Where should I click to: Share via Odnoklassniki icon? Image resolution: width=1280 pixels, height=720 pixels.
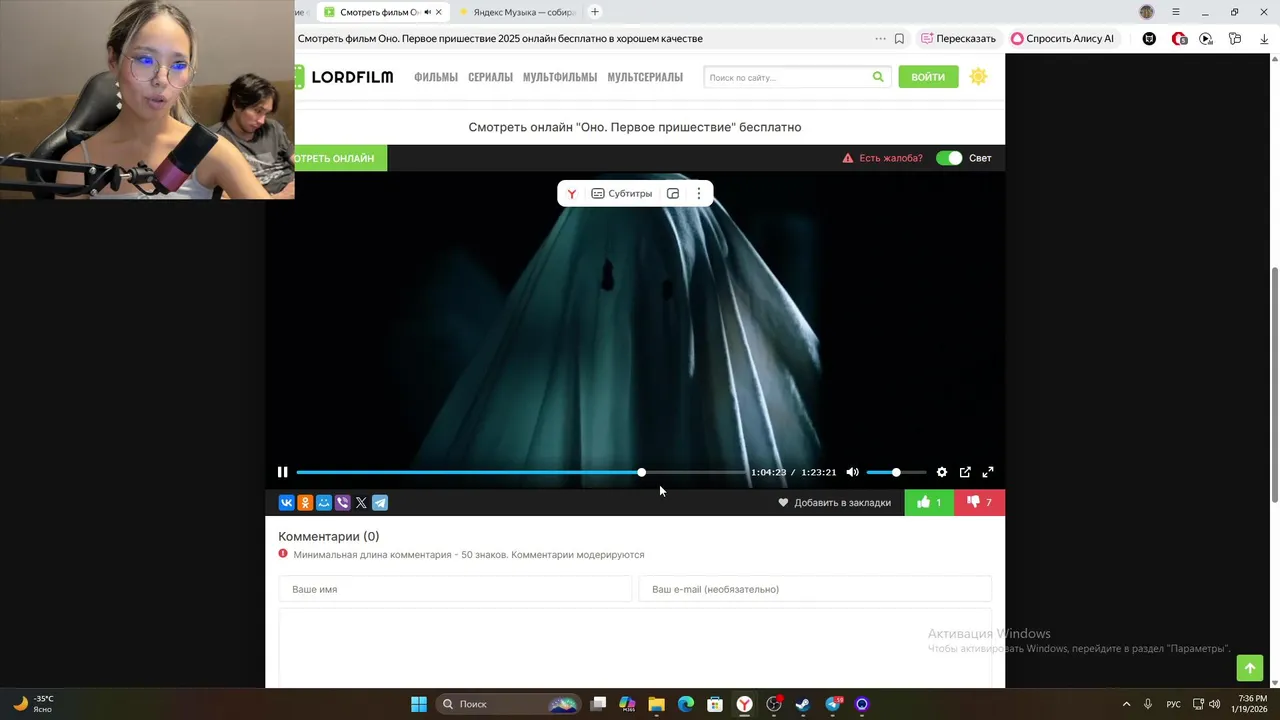tap(305, 503)
